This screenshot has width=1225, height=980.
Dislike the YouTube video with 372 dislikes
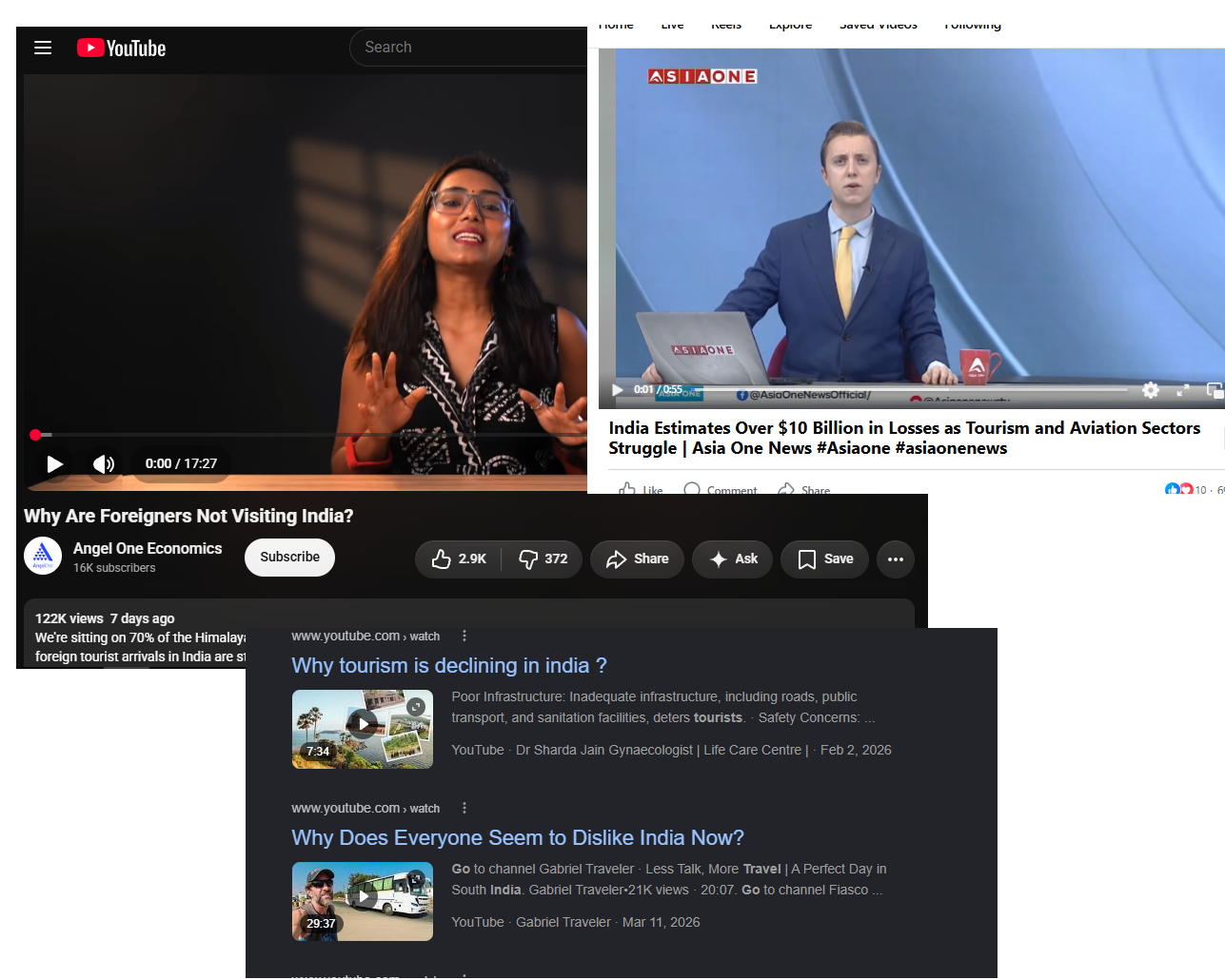pyautogui.click(x=543, y=559)
